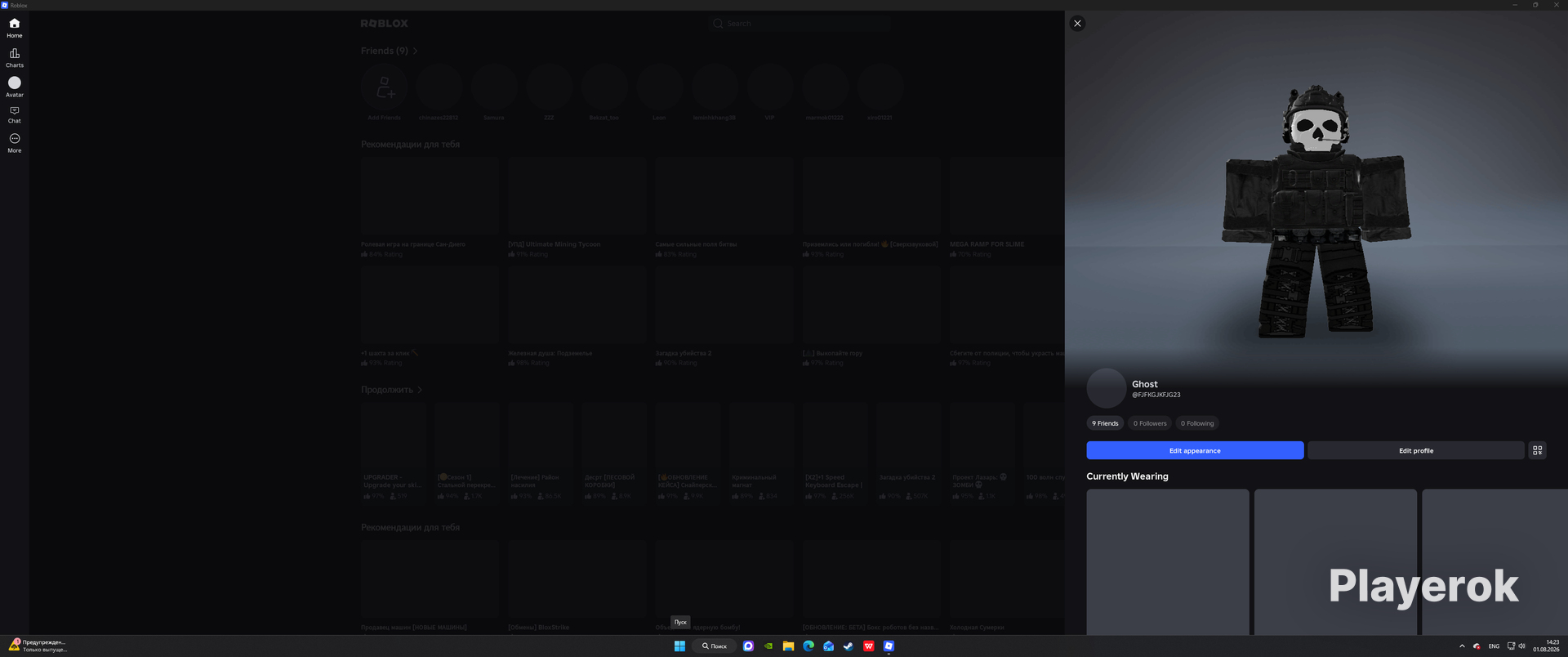Image resolution: width=1568 pixels, height=657 pixels.
Task: Click the Currently Wearing heading
Action: [1127, 476]
